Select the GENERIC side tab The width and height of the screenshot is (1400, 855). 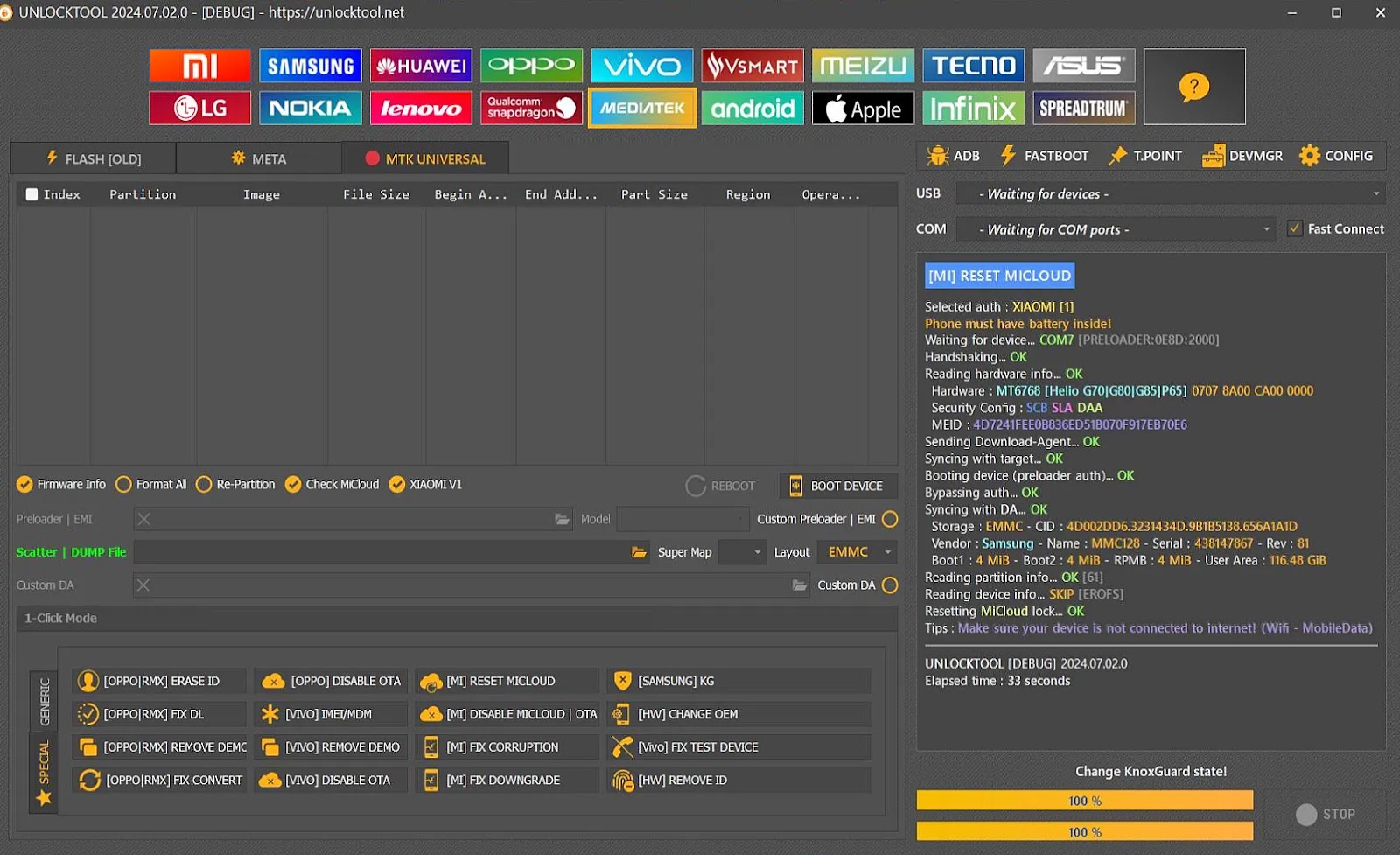(44, 702)
